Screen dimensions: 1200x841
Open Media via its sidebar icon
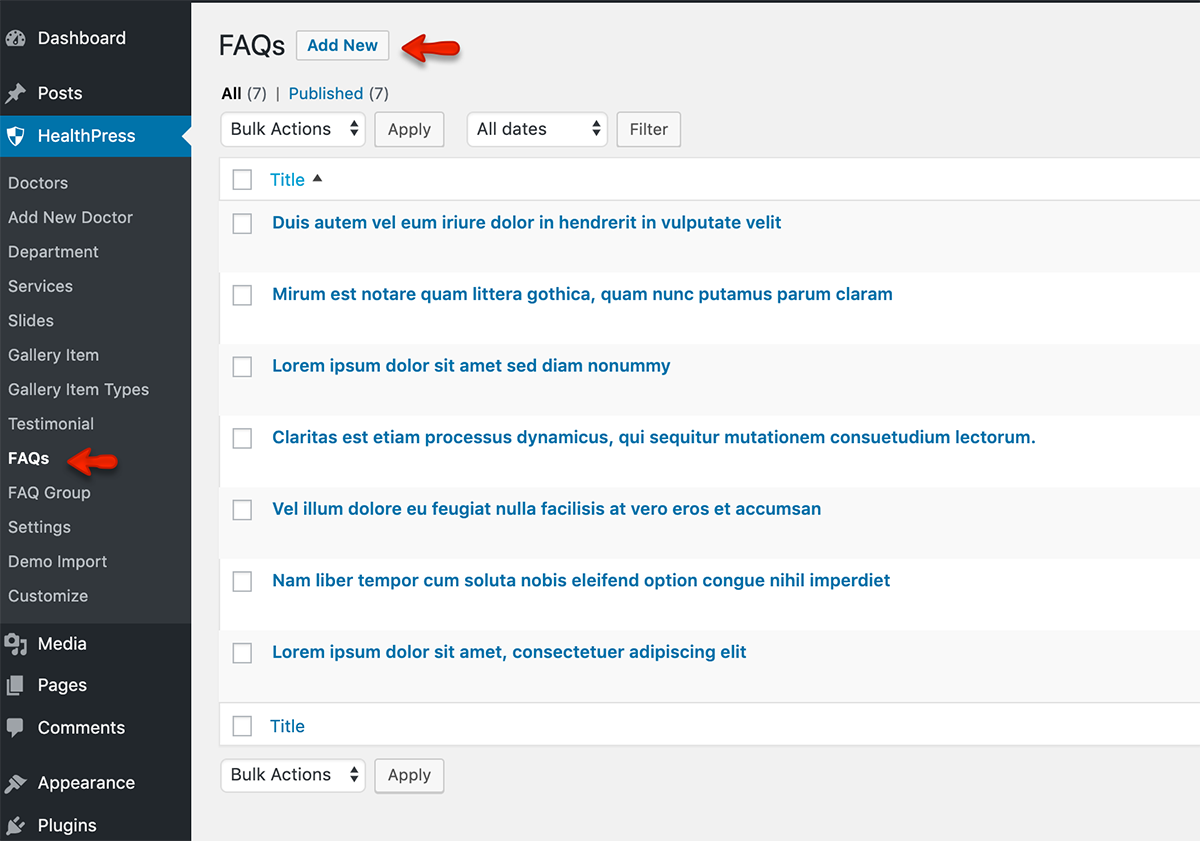(x=15, y=644)
